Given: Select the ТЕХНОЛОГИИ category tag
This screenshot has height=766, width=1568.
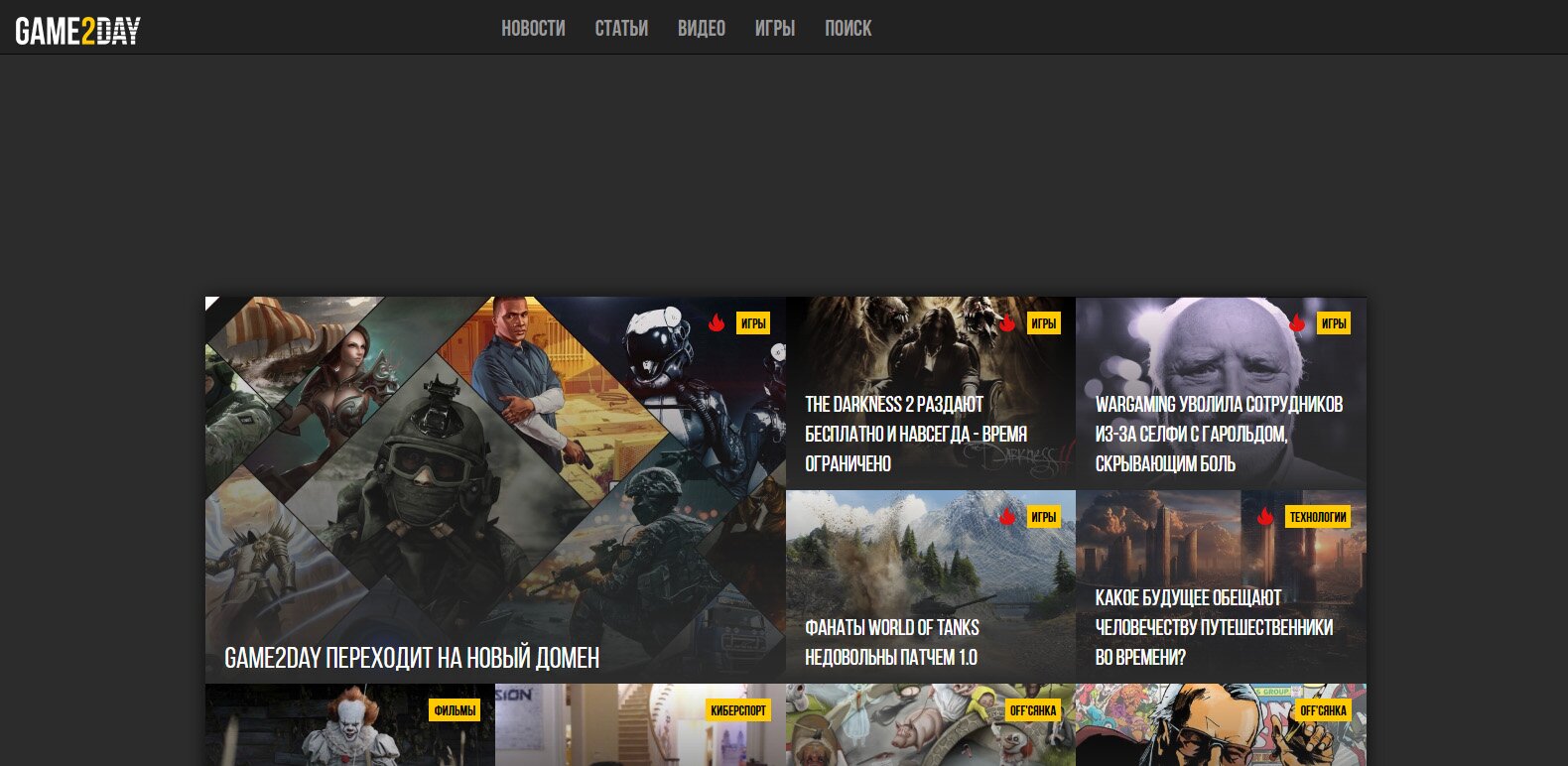Looking at the screenshot, I should click(1318, 517).
